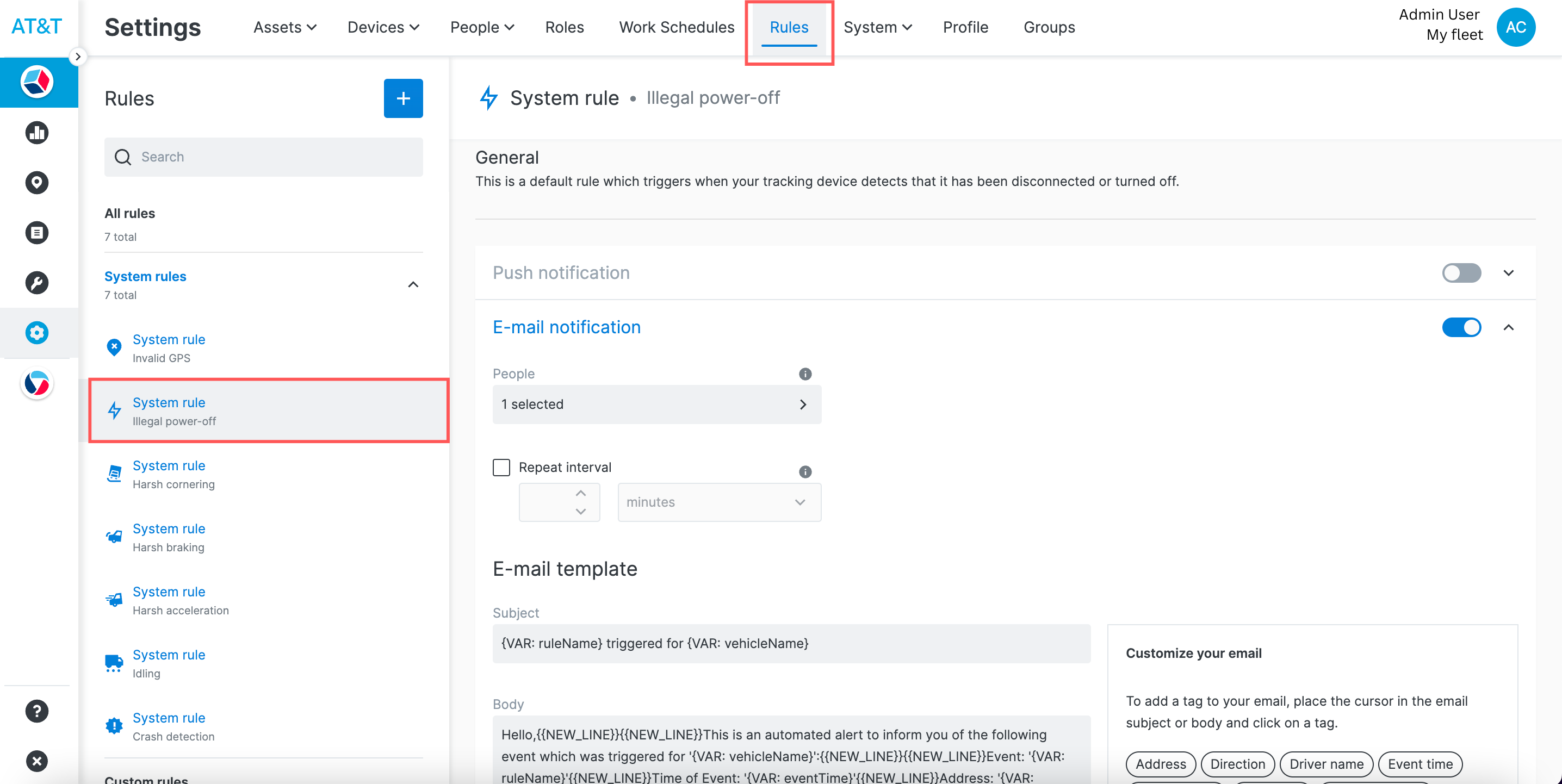1562x784 pixels.
Task: Open Harsh braking system rule
Action: coord(264,537)
